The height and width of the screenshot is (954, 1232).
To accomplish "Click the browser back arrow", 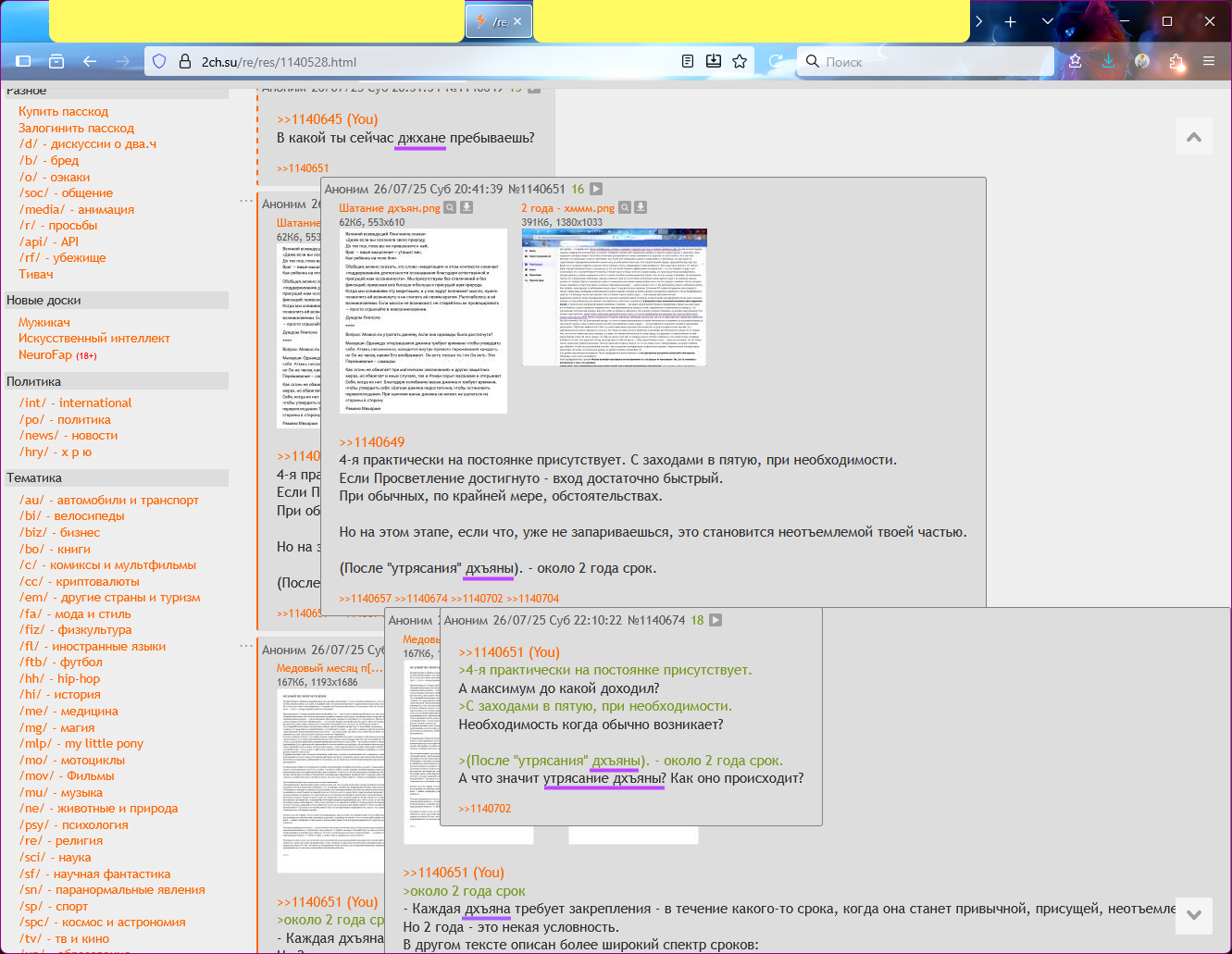I will pos(90,61).
